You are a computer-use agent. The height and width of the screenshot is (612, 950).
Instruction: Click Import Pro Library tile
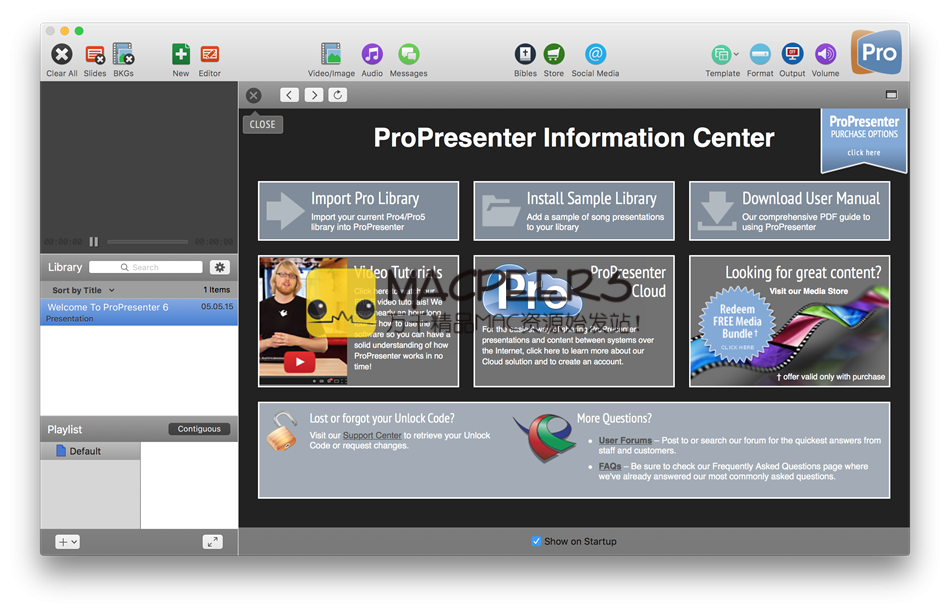click(x=358, y=211)
